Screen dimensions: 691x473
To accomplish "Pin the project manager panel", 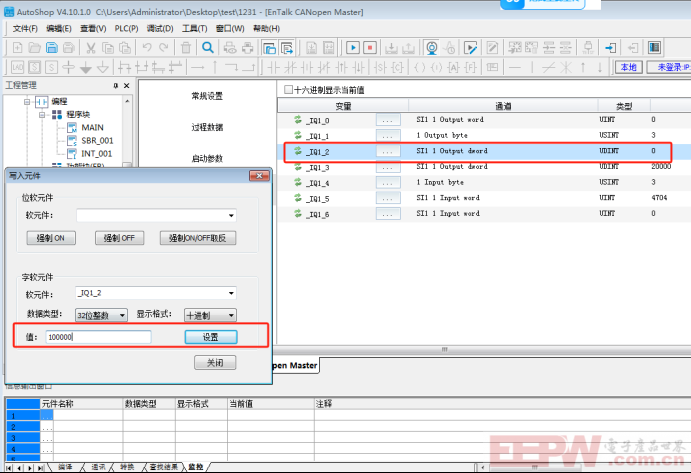I will pos(115,86).
